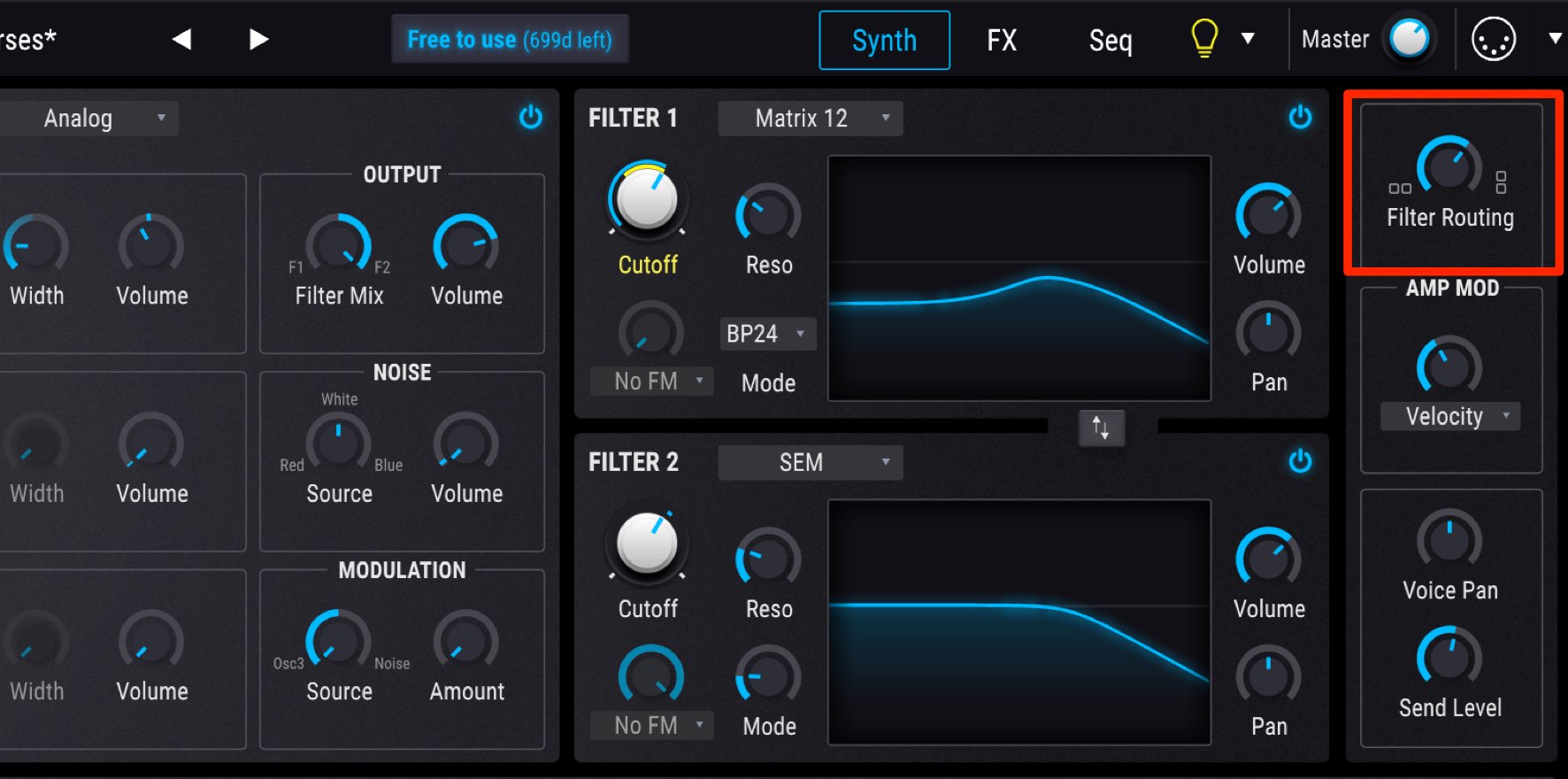The width and height of the screenshot is (1568, 779).
Task: Open Filter 2 No FM dropdown
Action: pyautogui.click(x=652, y=725)
